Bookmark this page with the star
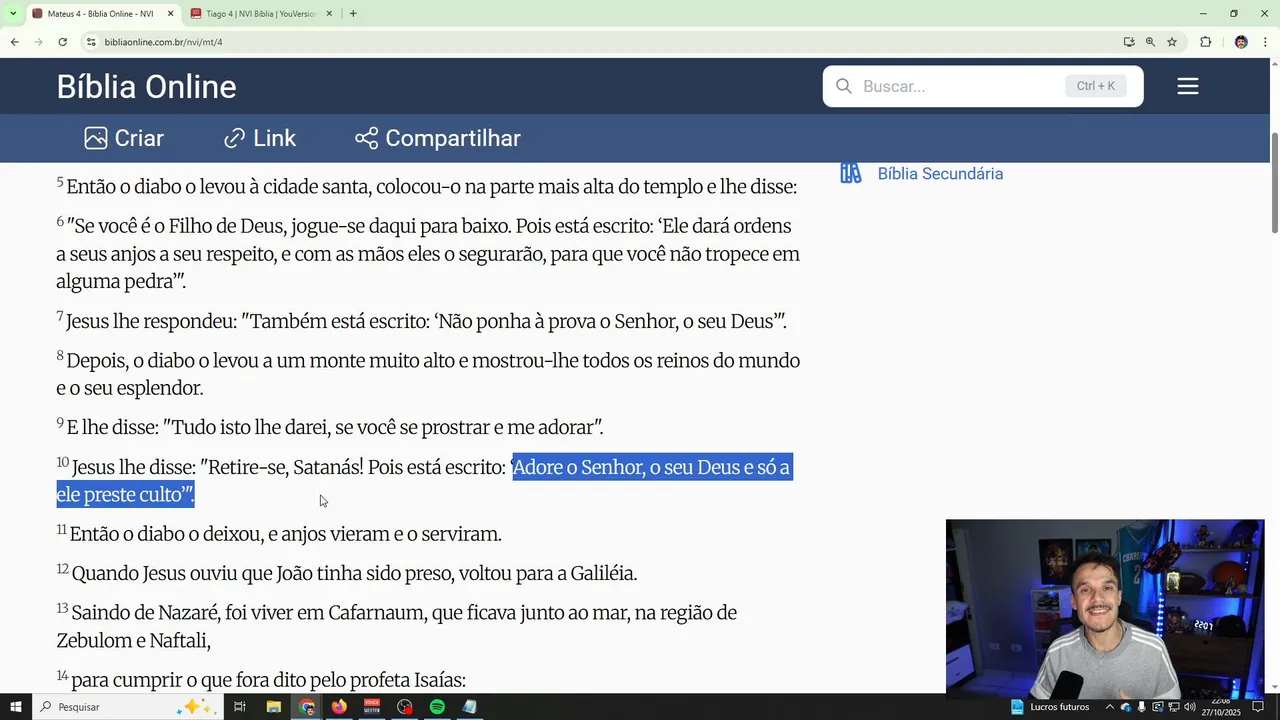 point(1172,42)
